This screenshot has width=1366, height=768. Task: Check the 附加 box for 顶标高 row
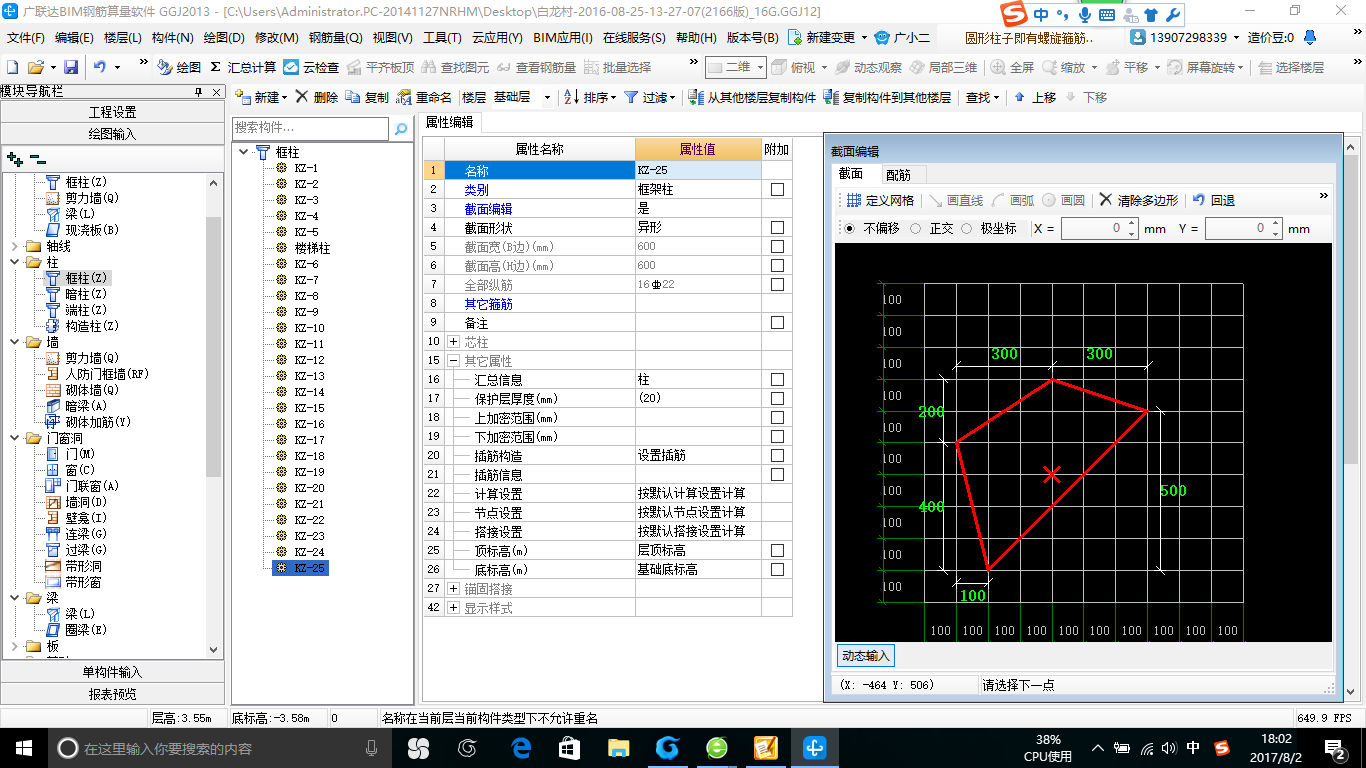pos(777,550)
